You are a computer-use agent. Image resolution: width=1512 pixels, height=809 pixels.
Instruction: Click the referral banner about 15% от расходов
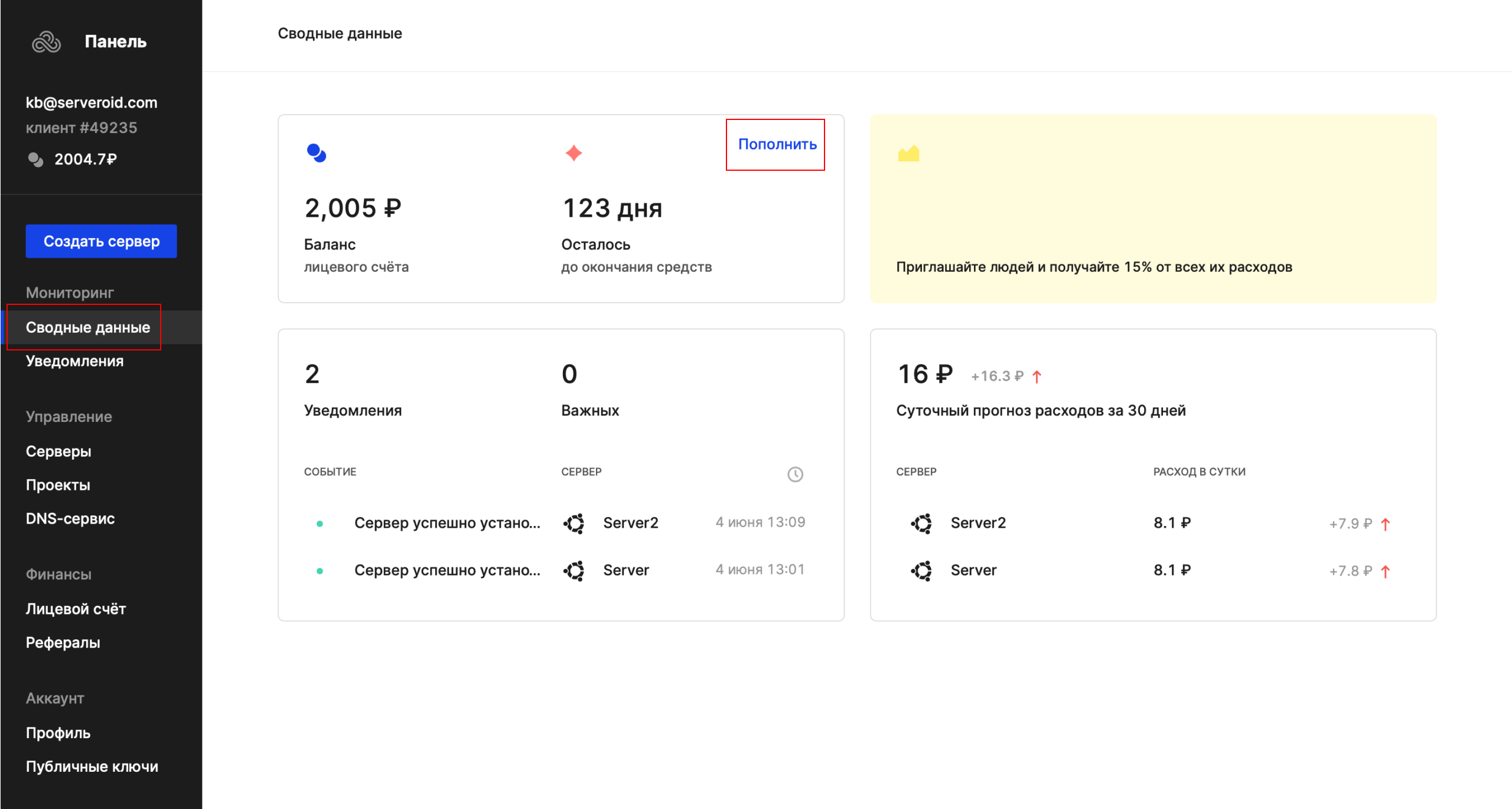[1153, 209]
